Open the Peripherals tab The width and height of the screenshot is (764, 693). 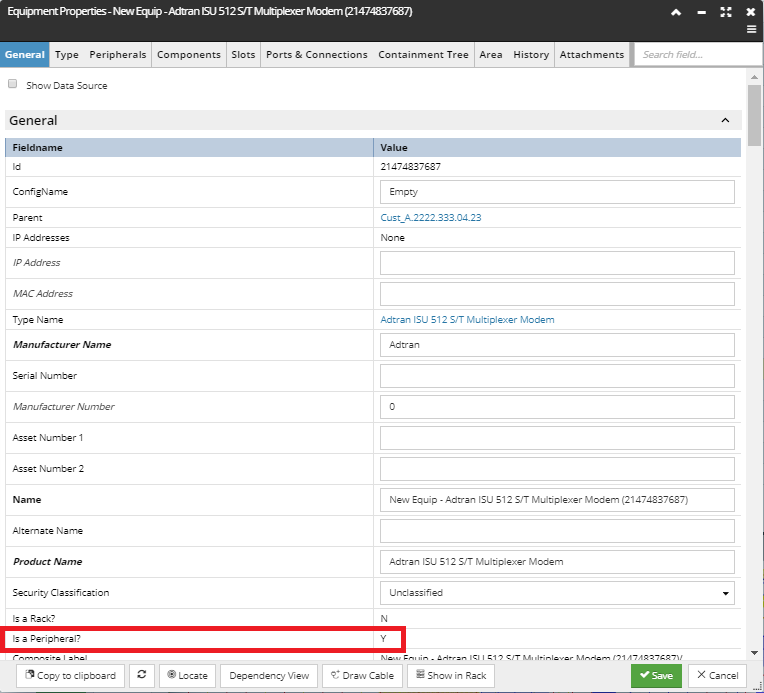[117, 55]
